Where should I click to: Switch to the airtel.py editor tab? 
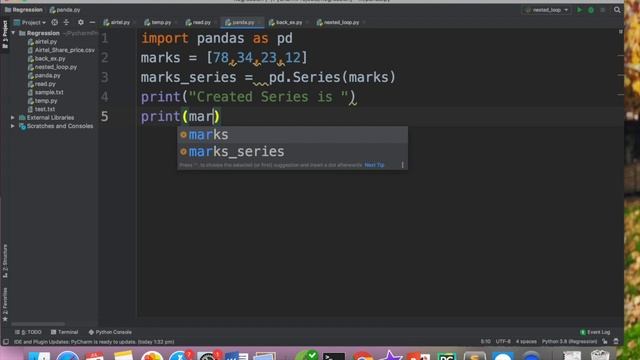(x=117, y=22)
